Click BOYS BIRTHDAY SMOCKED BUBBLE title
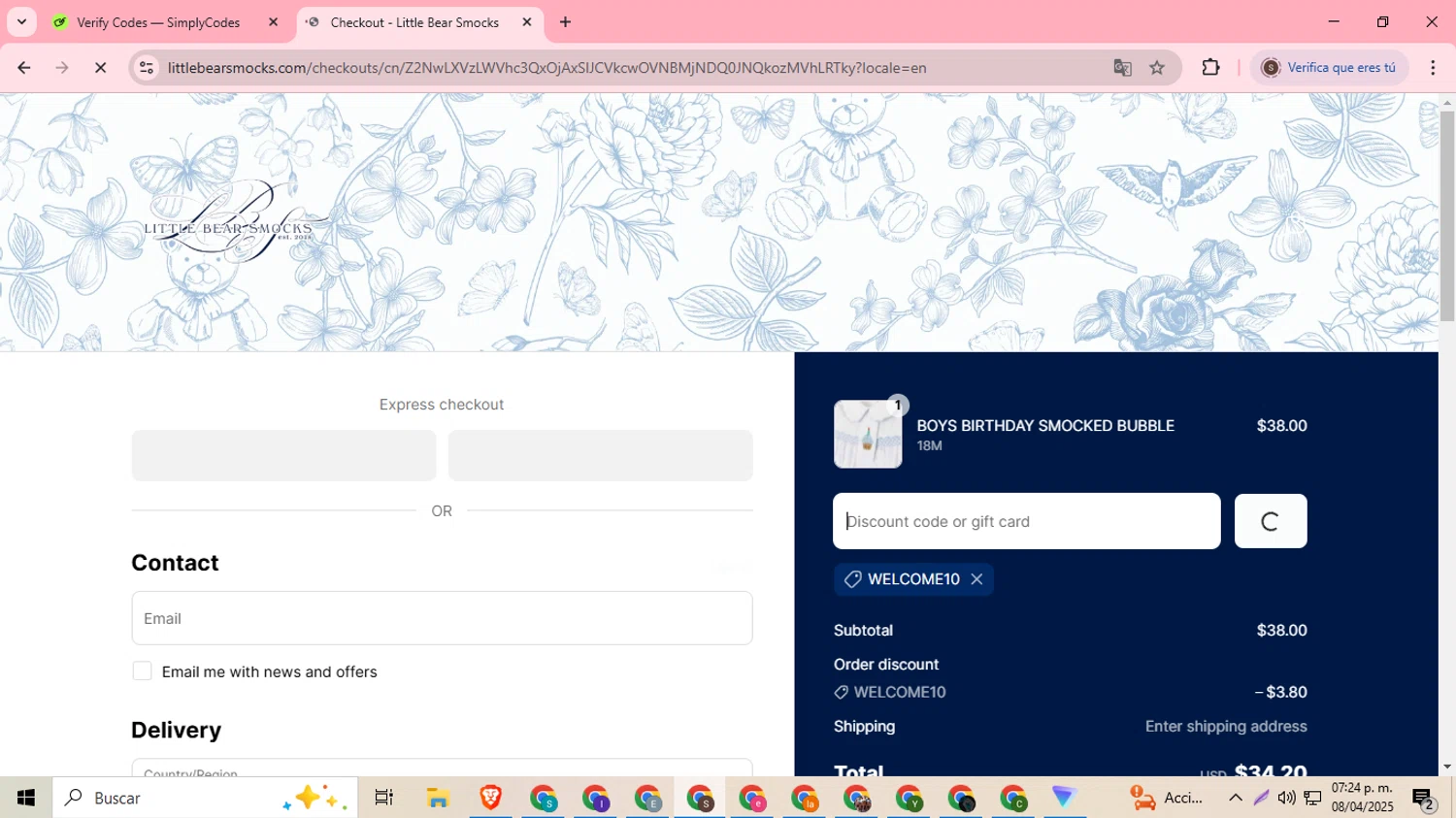The width and height of the screenshot is (1456, 818). [1045, 426]
